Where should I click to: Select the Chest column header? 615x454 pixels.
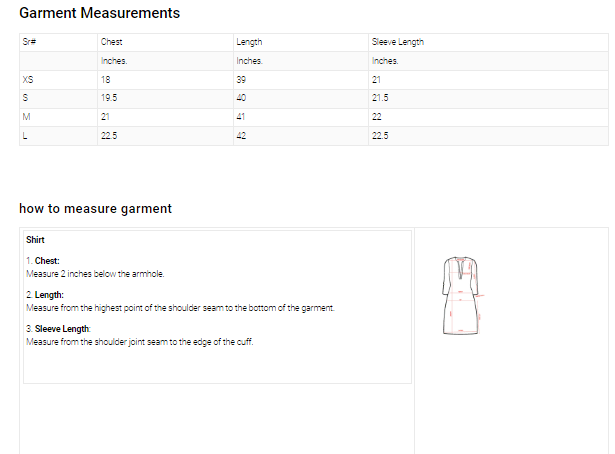click(111, 42)
